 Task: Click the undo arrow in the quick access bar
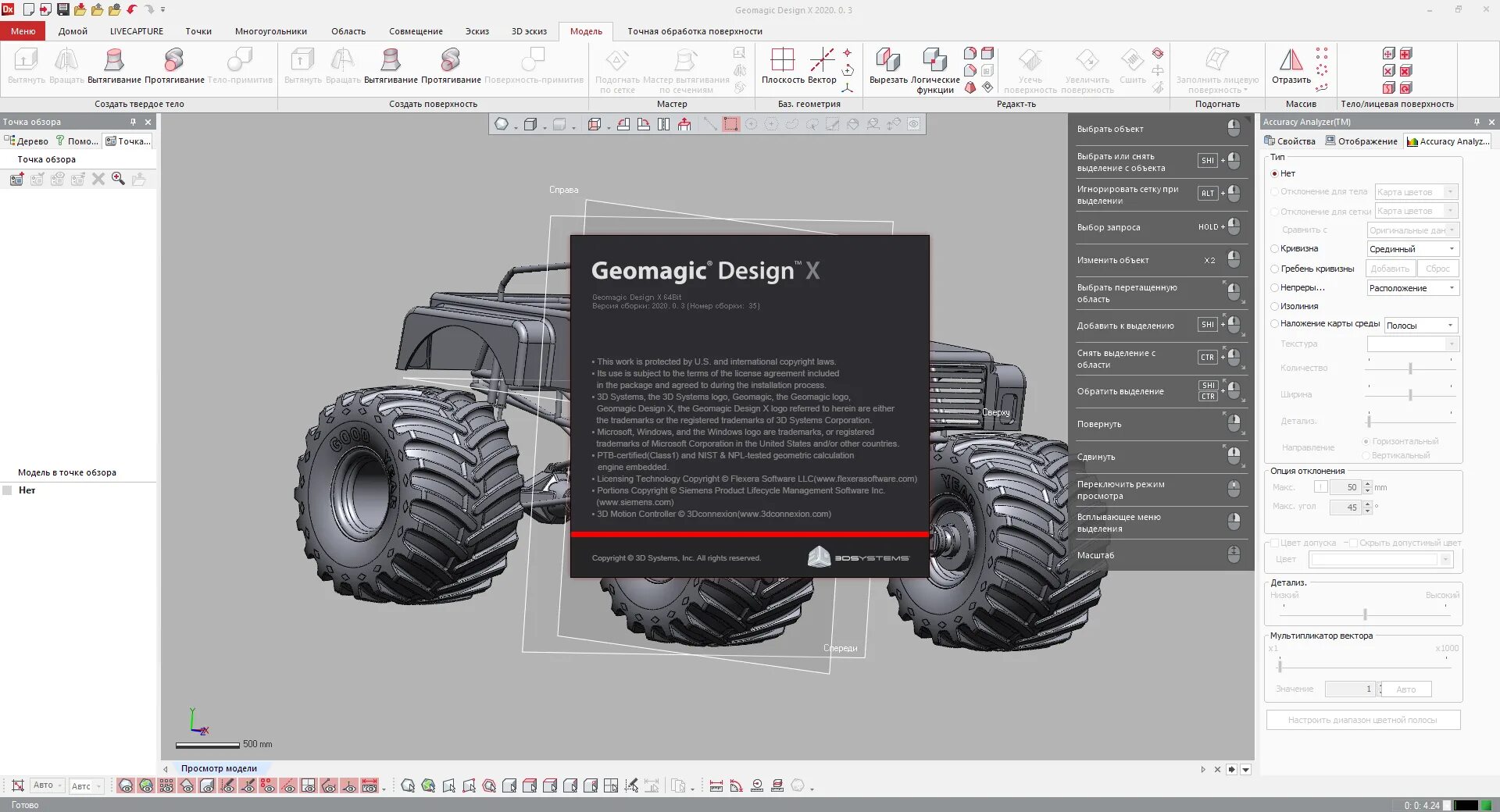coord(131,9)
